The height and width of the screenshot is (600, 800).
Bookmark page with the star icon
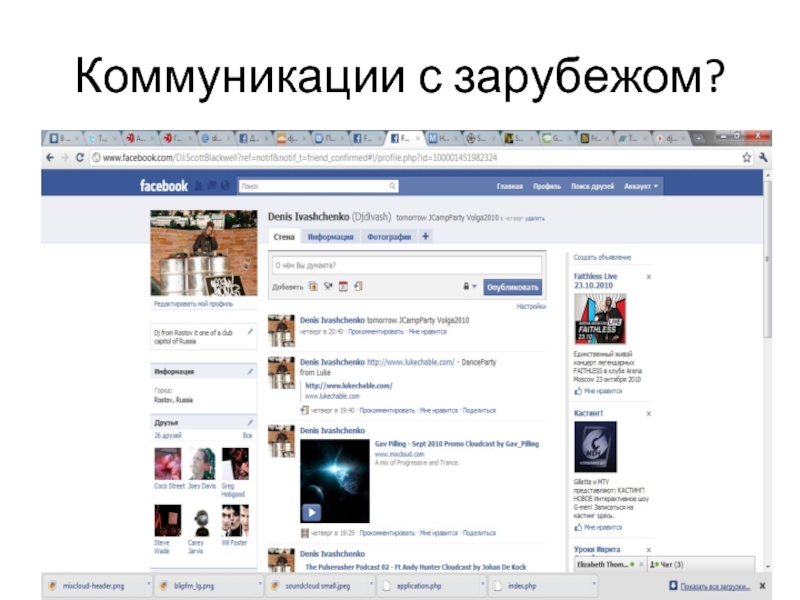[x=746, y=158]
